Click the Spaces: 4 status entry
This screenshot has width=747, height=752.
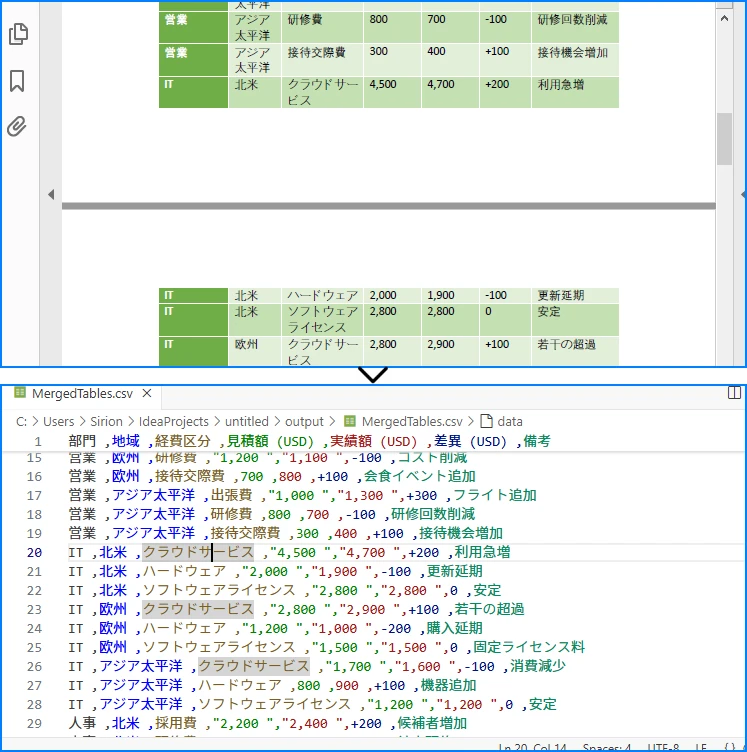[607, 747]
